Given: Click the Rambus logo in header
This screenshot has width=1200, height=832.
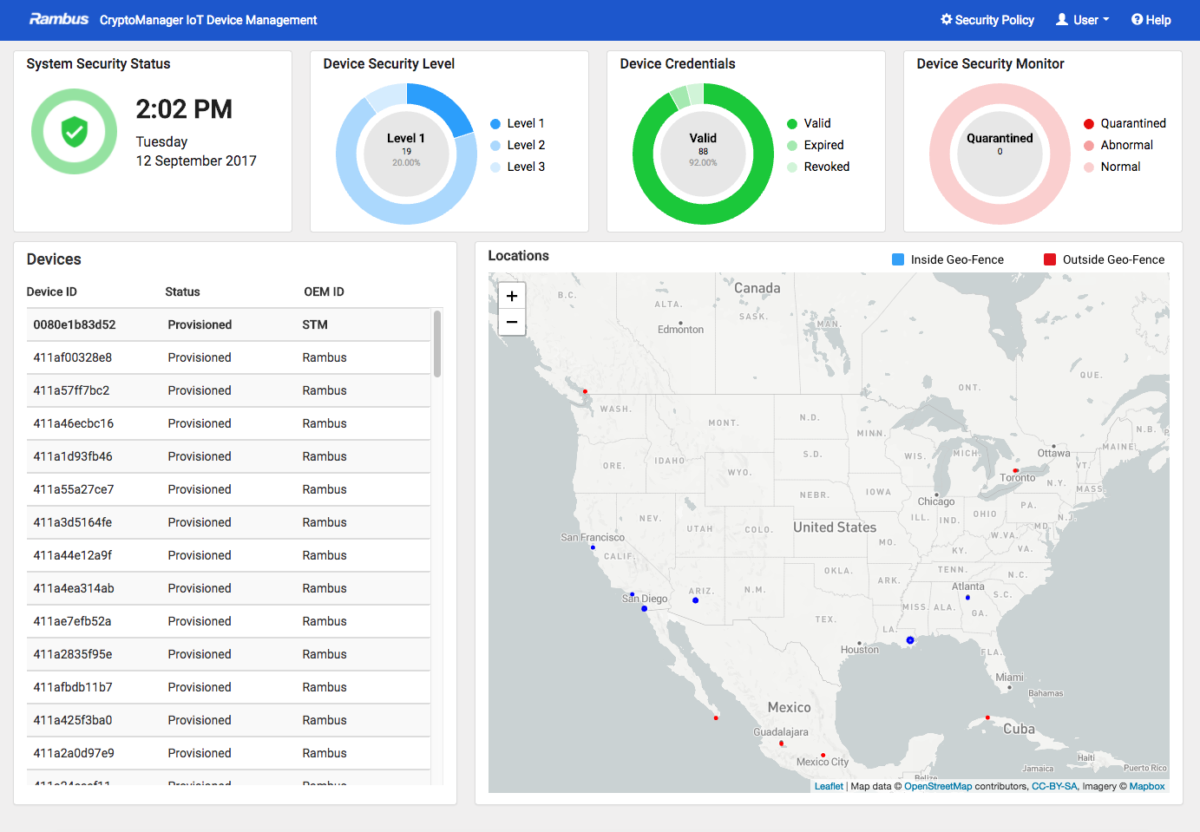Looking at the screenshot, I should click(59, 19).
